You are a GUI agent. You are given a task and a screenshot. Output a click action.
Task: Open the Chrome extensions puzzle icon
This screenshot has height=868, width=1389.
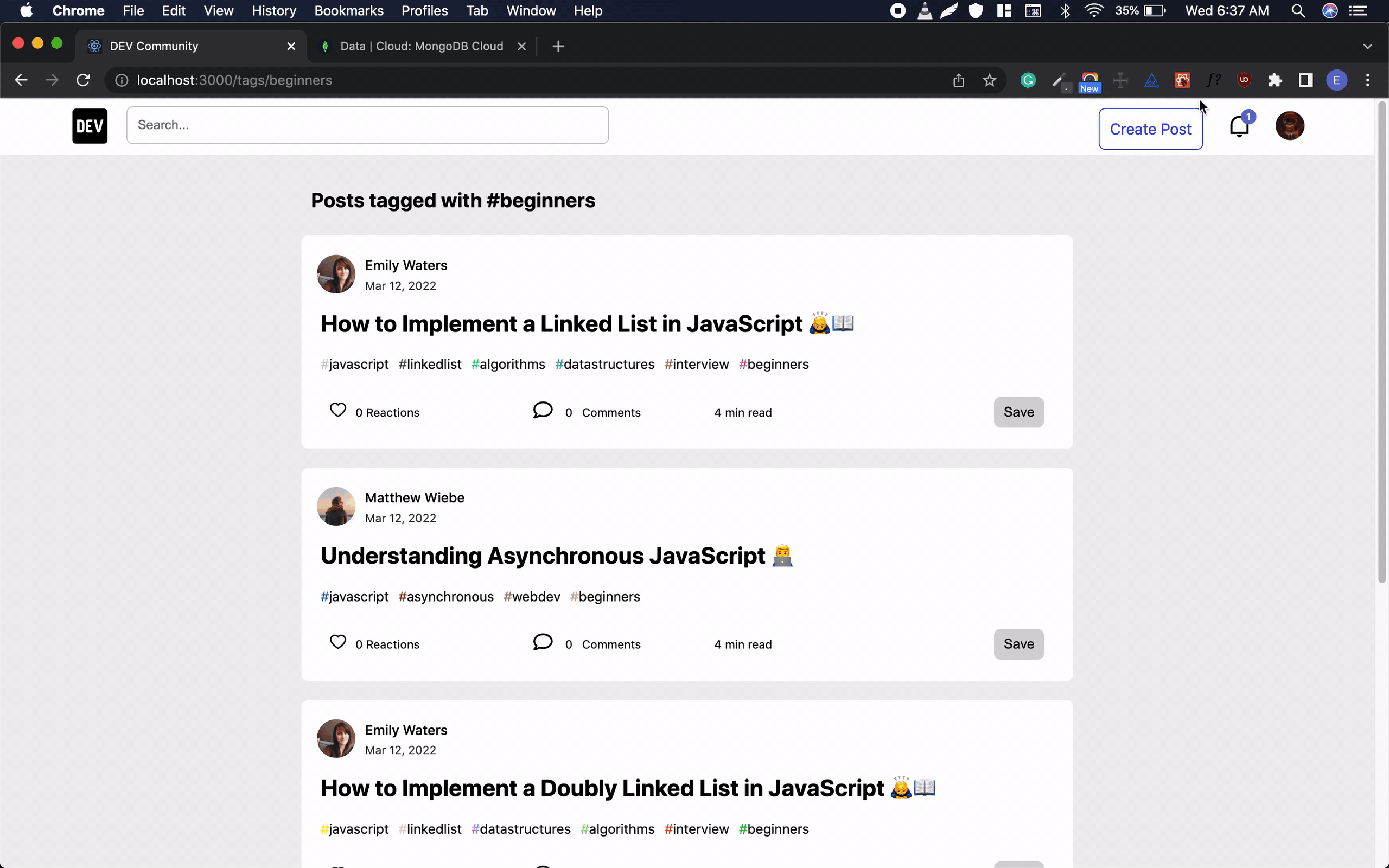point(1275,80)
